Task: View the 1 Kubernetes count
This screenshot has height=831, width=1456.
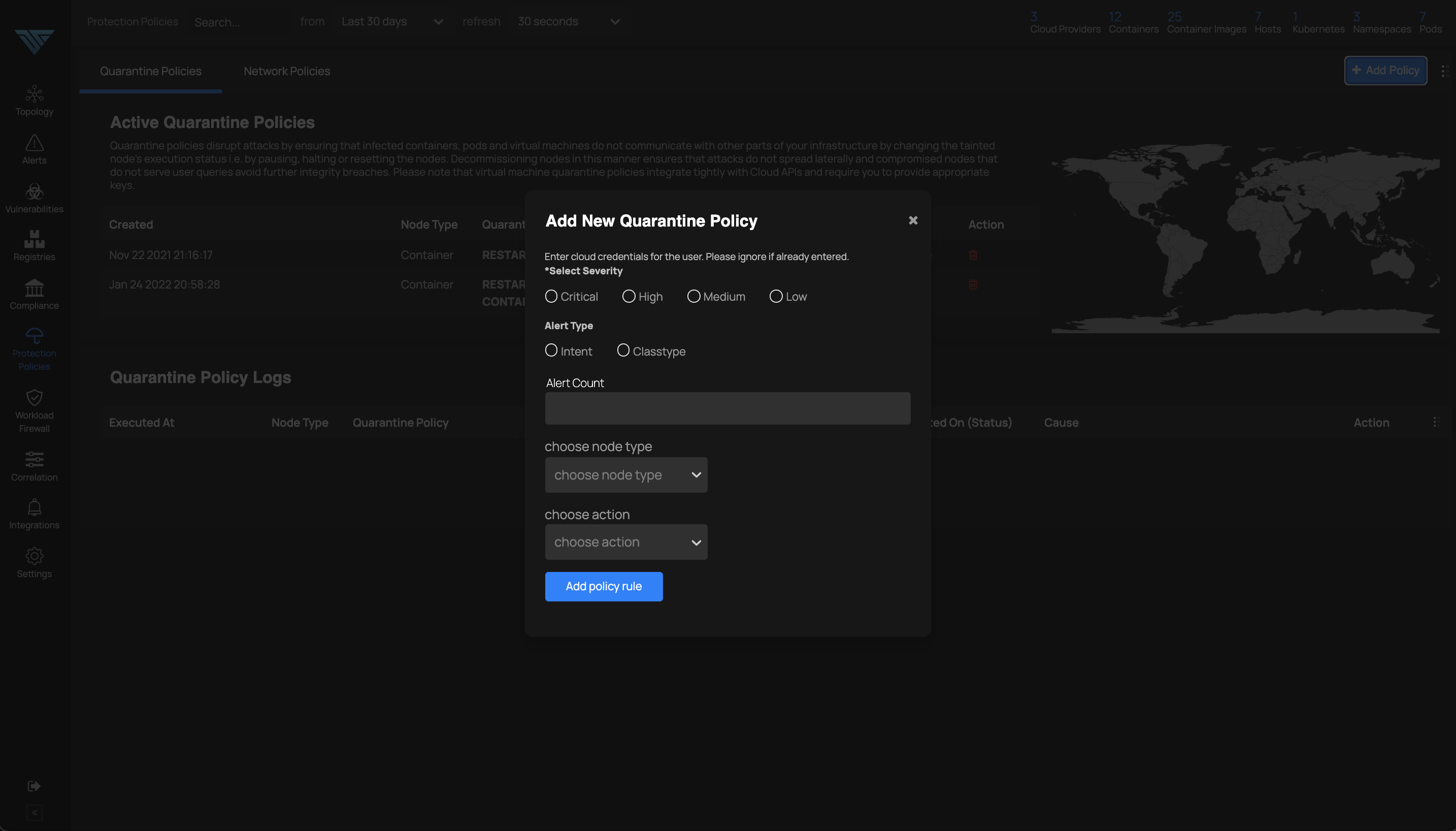Action: pyautogui.click(x=1318, y=23)
